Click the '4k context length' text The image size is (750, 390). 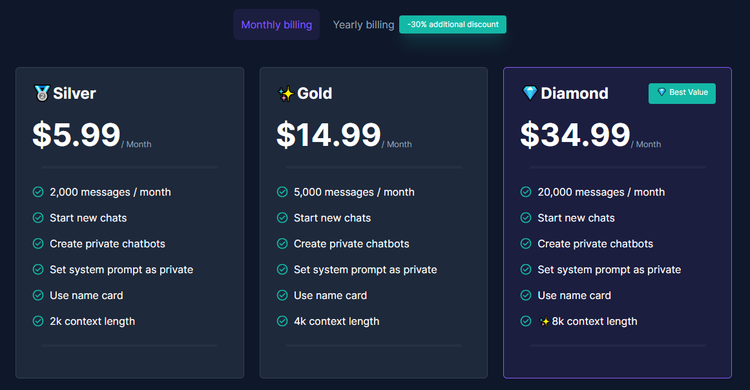coord(336,321)
